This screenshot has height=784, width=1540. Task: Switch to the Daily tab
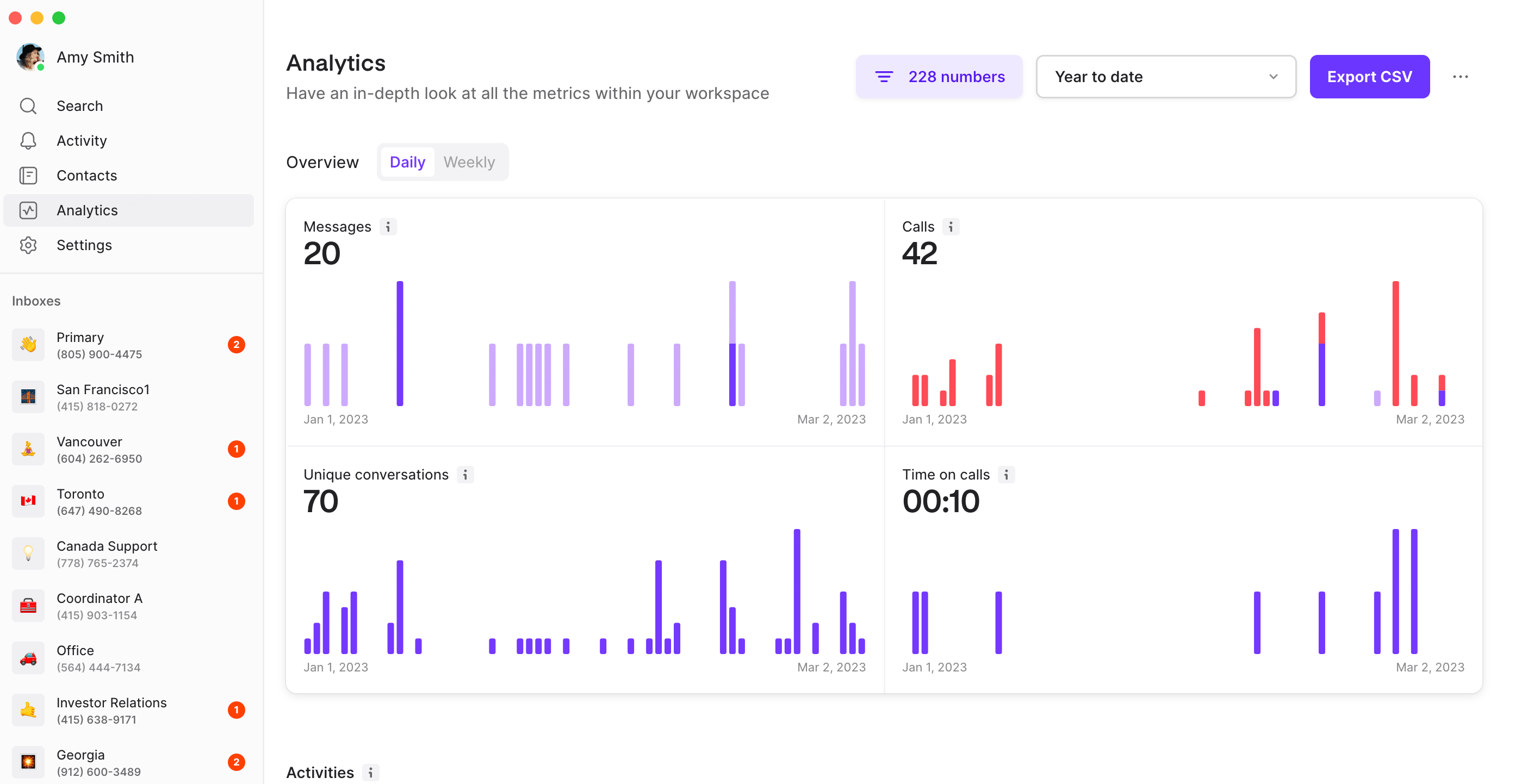(407, 162)
